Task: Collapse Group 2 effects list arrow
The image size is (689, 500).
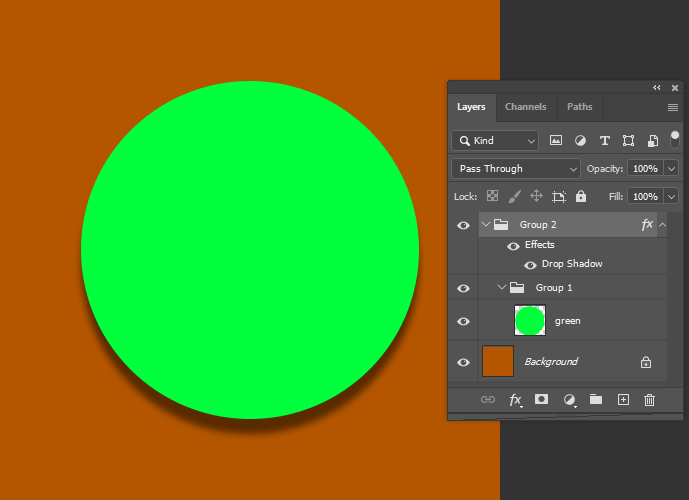Action: (663, 225)
